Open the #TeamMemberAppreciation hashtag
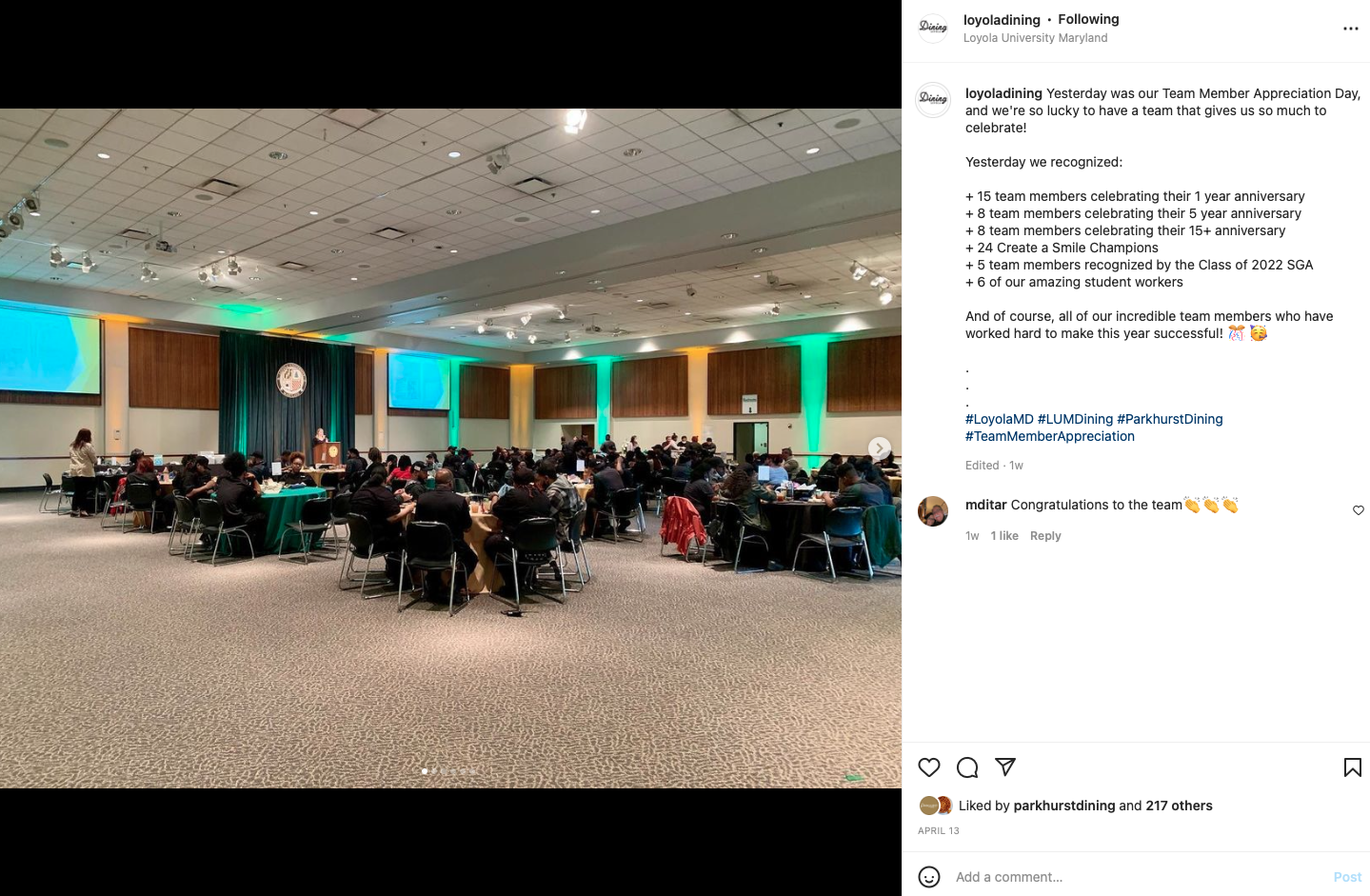Screen dimensions: 1370x896 pyautogui.click(x=1050, y=436)
